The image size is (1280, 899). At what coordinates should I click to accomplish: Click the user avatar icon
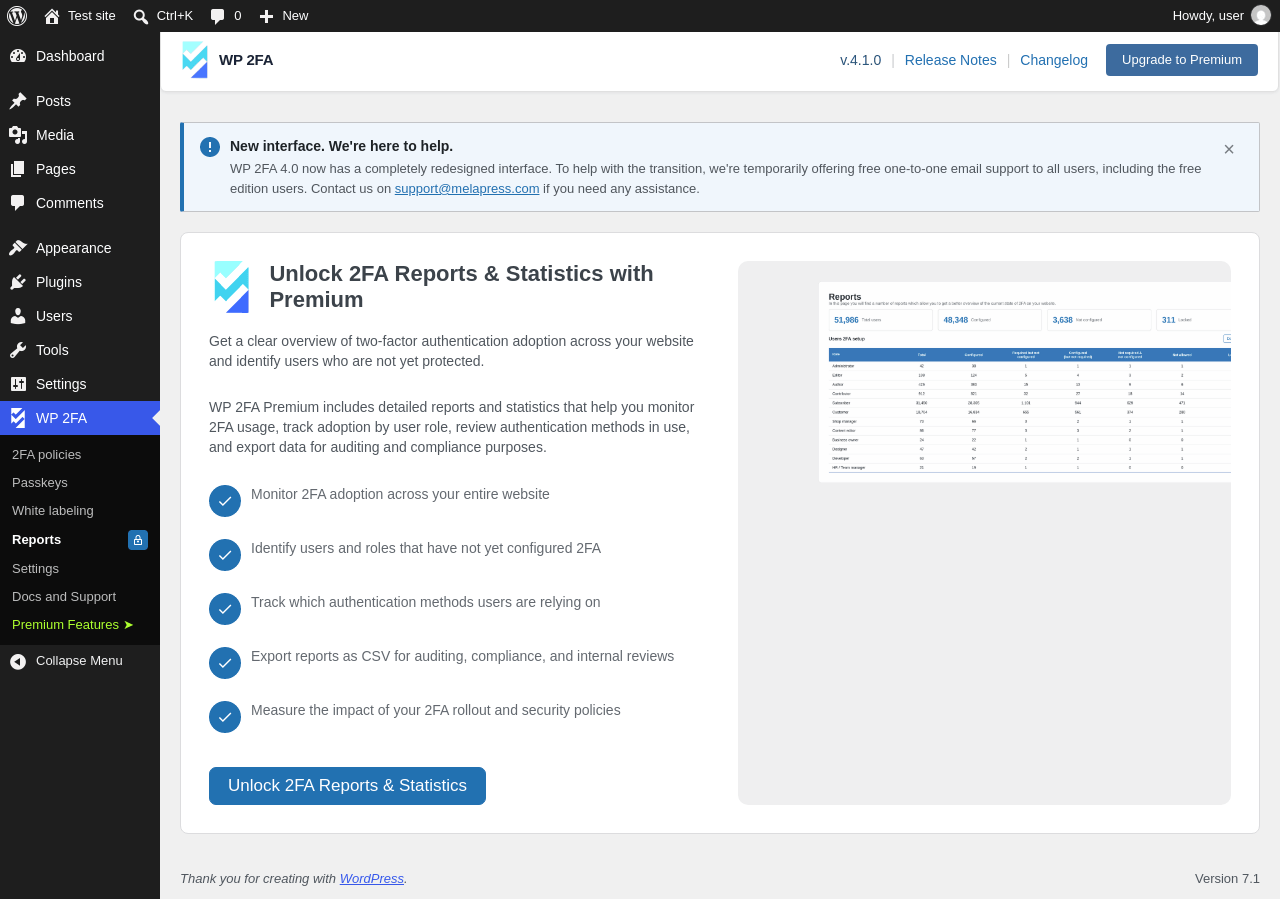pos(1261,16)
